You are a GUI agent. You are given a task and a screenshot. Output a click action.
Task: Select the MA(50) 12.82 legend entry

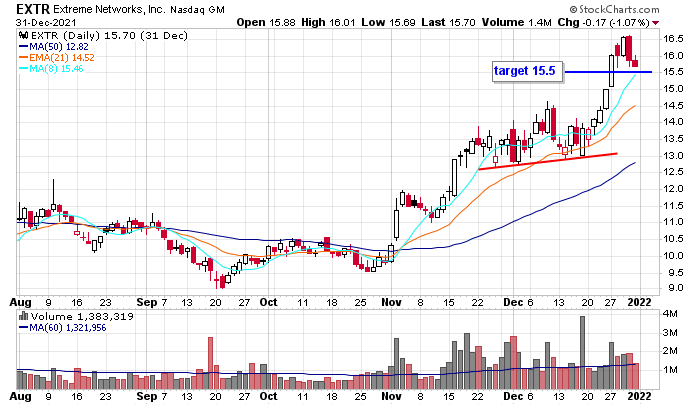(x=54, y=46)
